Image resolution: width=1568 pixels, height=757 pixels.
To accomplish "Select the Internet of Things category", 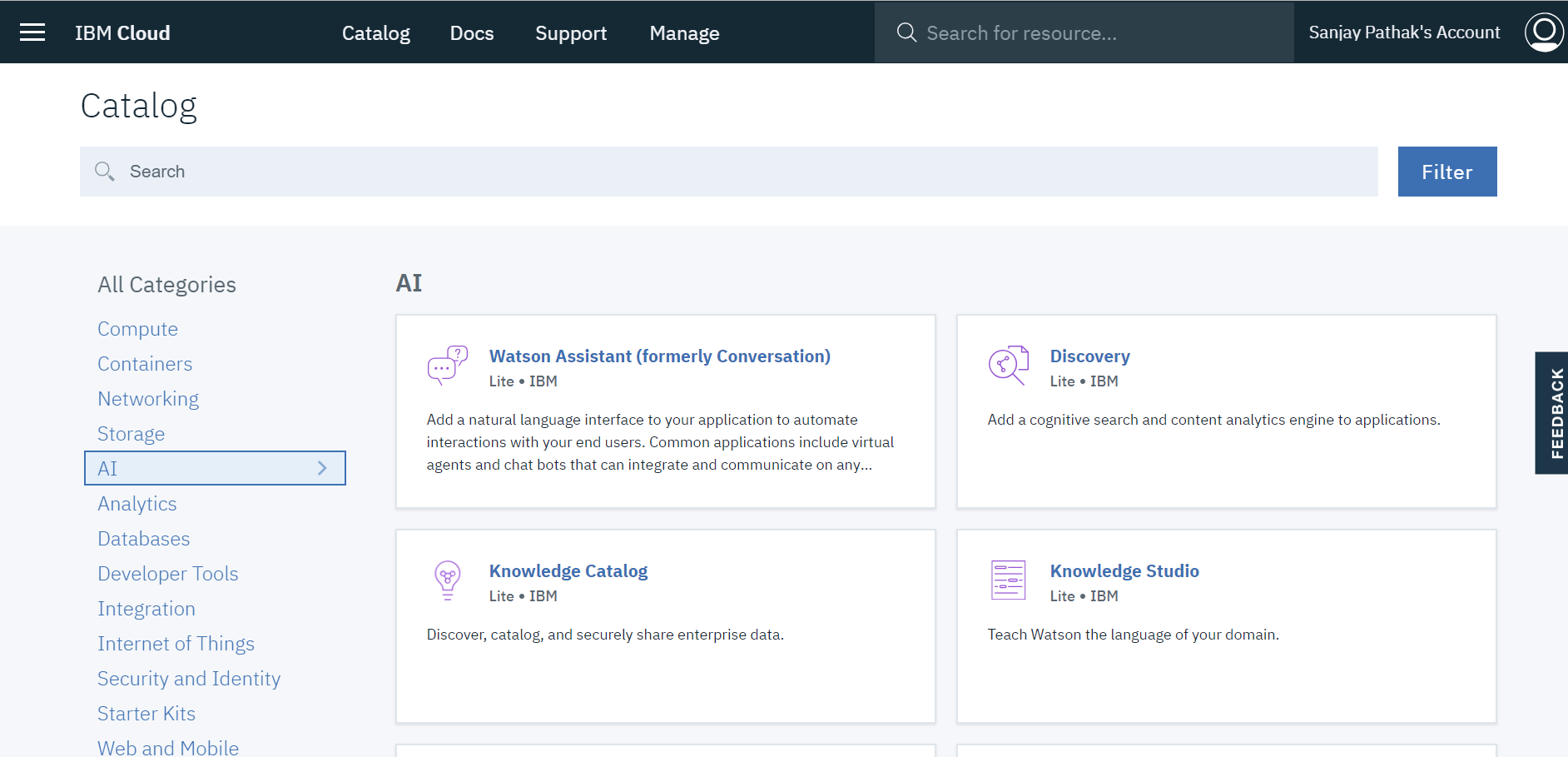I will point(176,644).
